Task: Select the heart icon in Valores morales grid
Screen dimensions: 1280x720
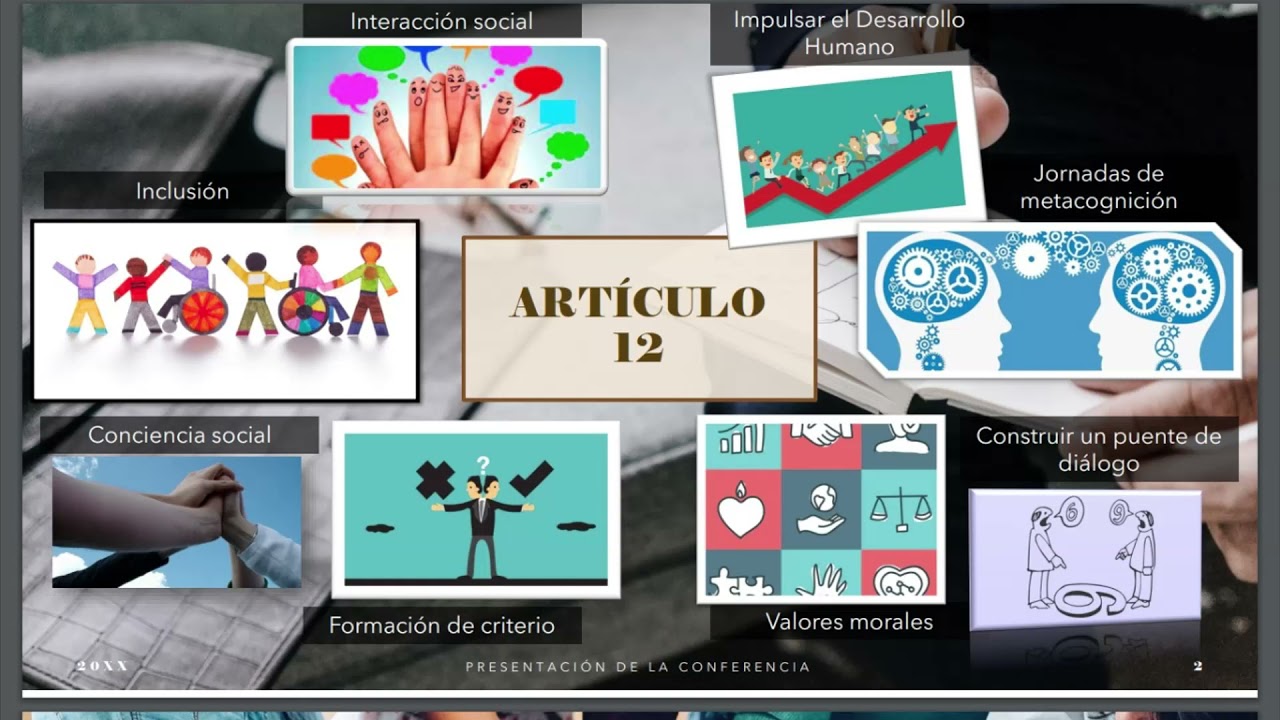Action: [741, 517]
